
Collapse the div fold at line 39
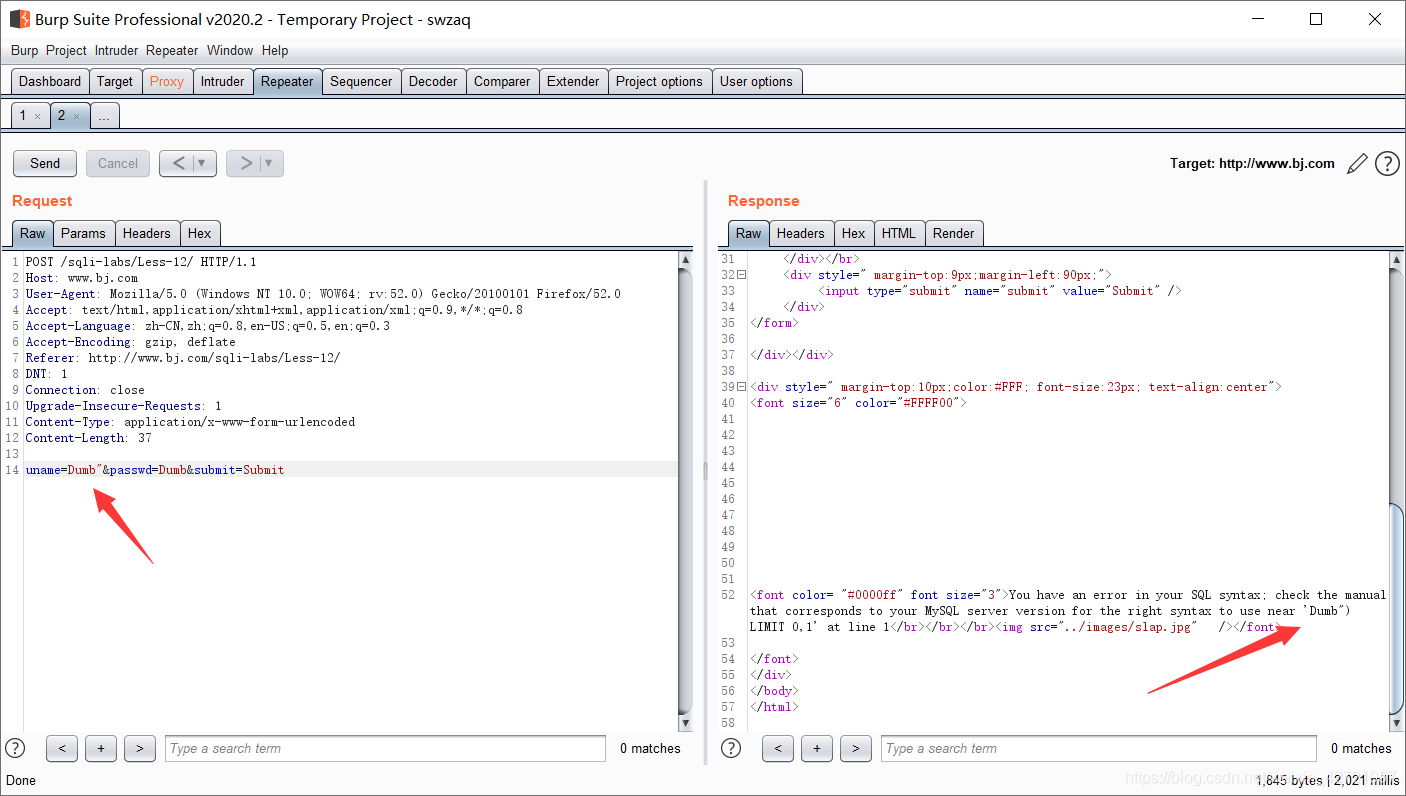tap(742, 386)
